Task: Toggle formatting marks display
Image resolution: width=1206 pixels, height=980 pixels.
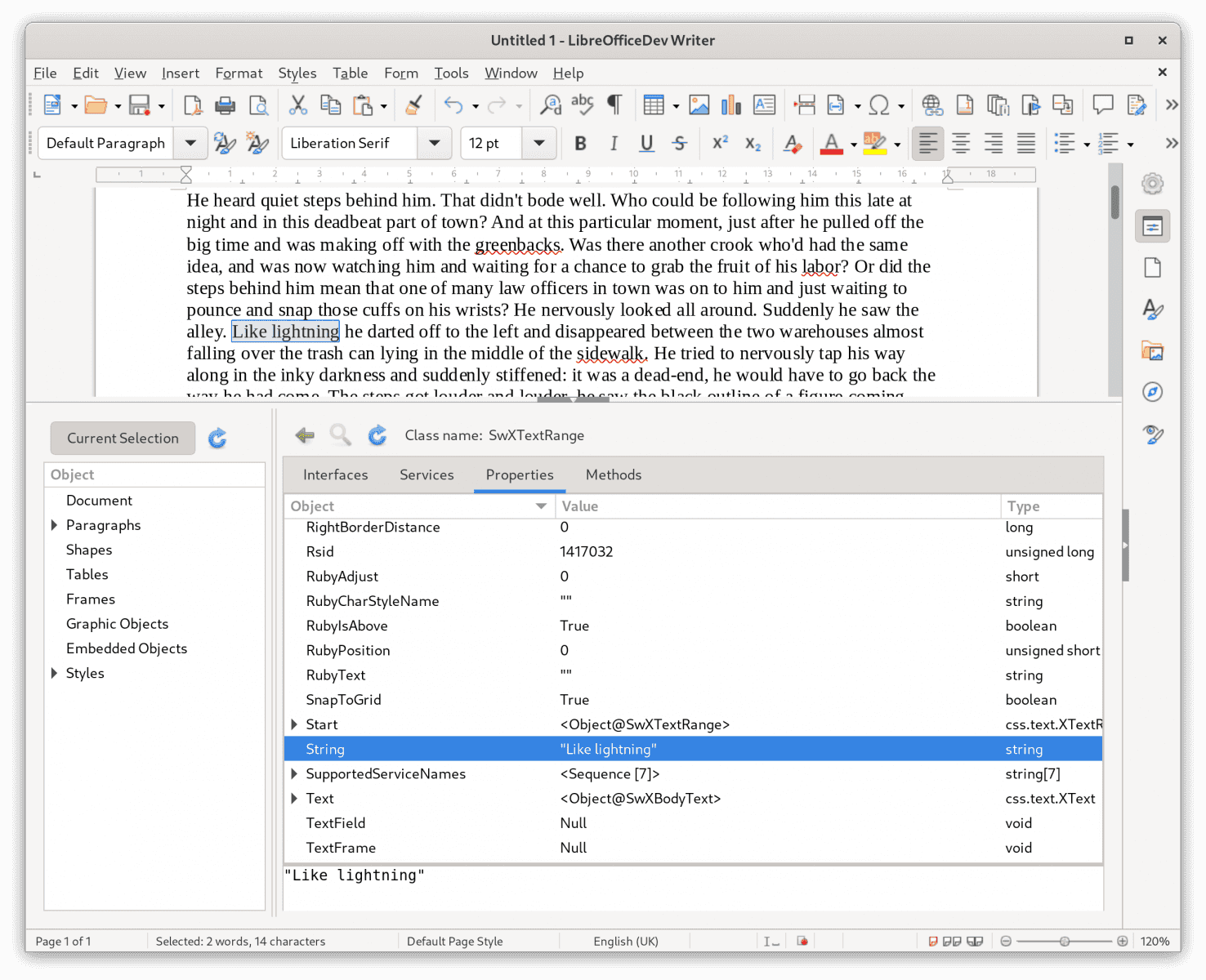Action: pyautogui.click(x=614, y=105)
